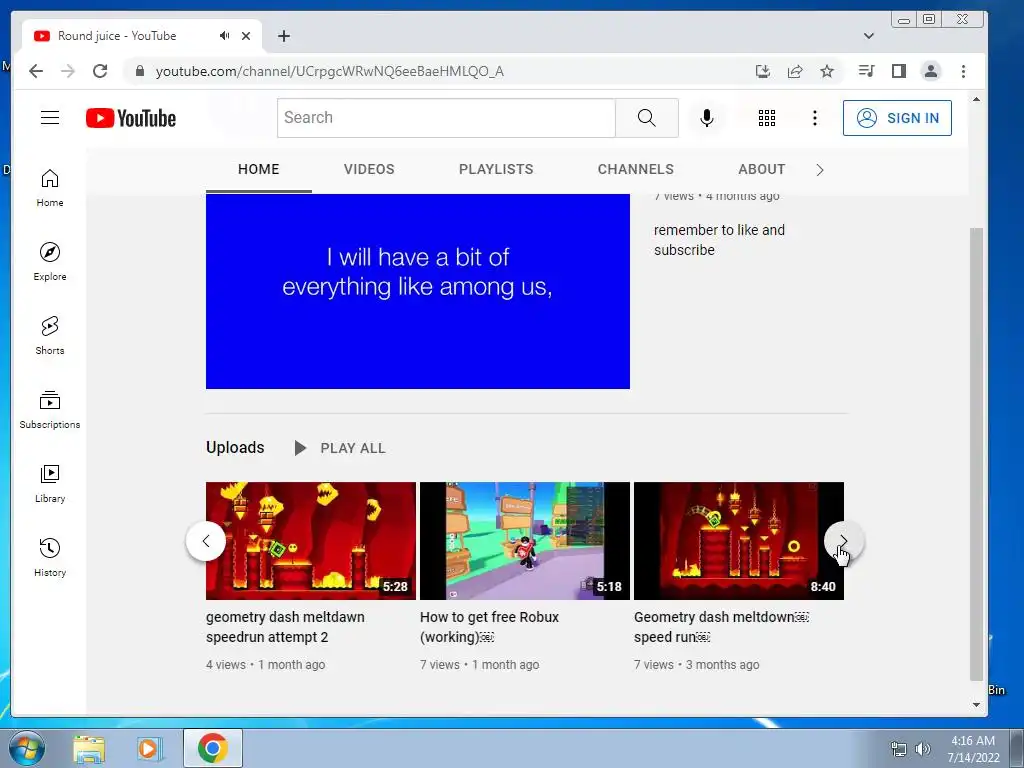
Task: Switch to the ABOUT tab
Action: pos(761,169)
